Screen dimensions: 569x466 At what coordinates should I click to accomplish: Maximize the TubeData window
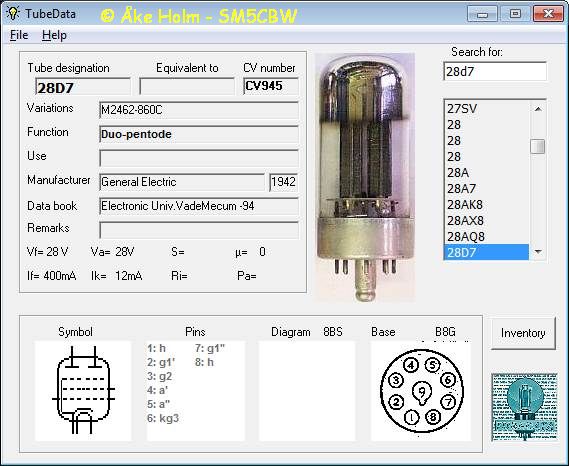click(x=515, y=14)
